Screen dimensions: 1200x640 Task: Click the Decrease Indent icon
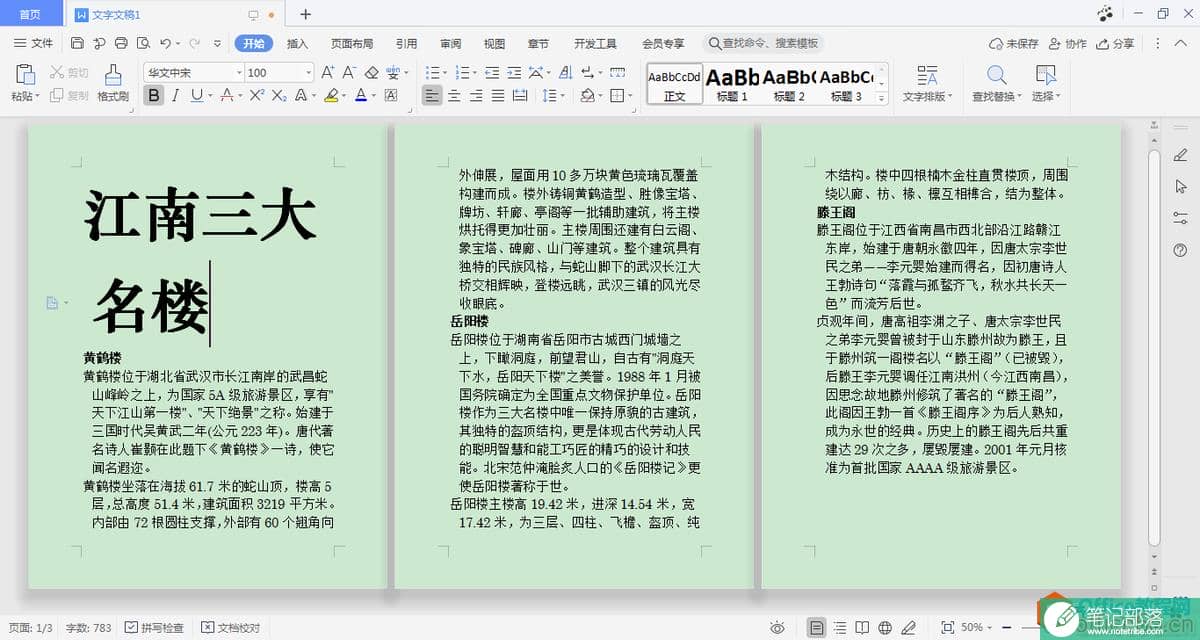(x=492, y=73)
